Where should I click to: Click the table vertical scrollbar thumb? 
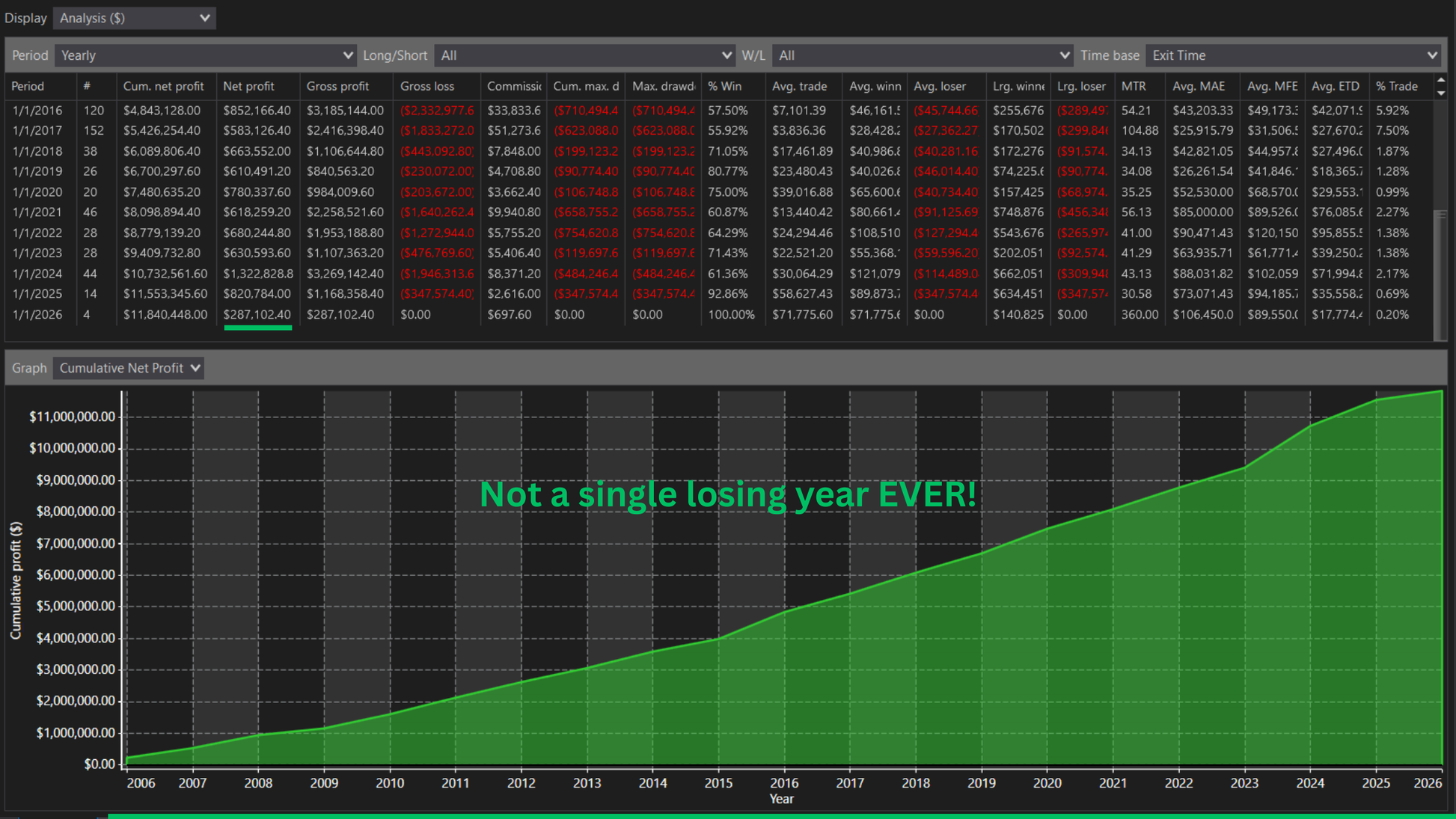point(1441,275)
